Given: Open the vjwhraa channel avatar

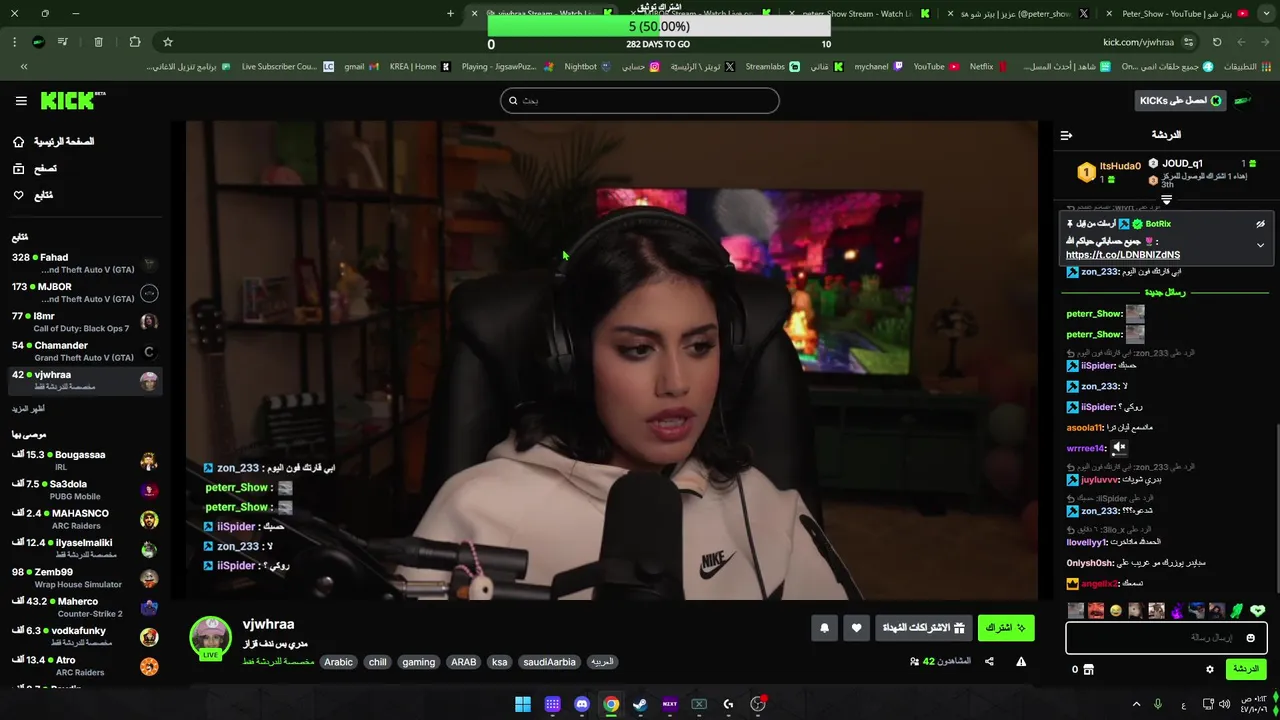Looking at the screenshot, I should click(210, 637).
